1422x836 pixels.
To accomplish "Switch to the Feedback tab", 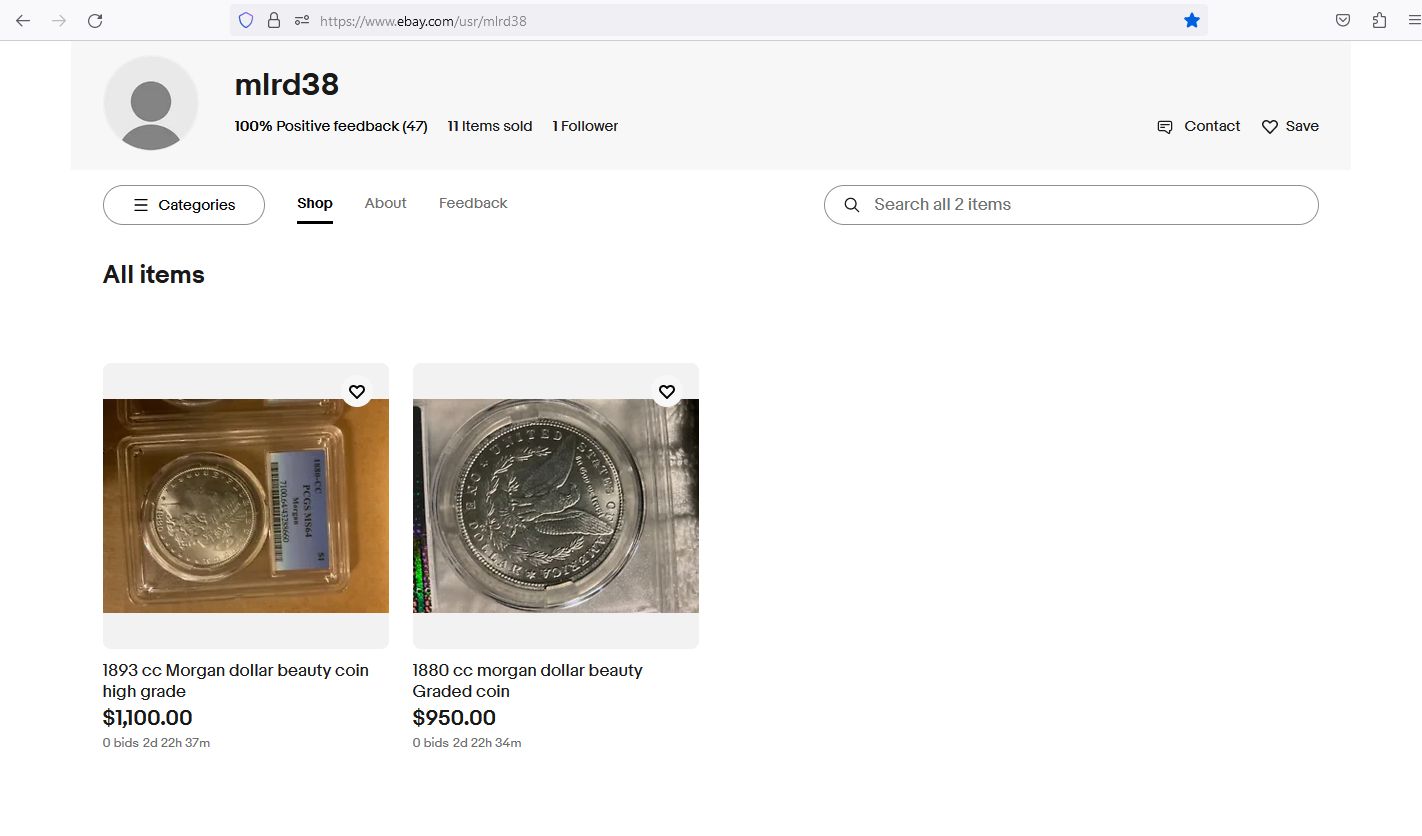I will (x=473, y=203).
